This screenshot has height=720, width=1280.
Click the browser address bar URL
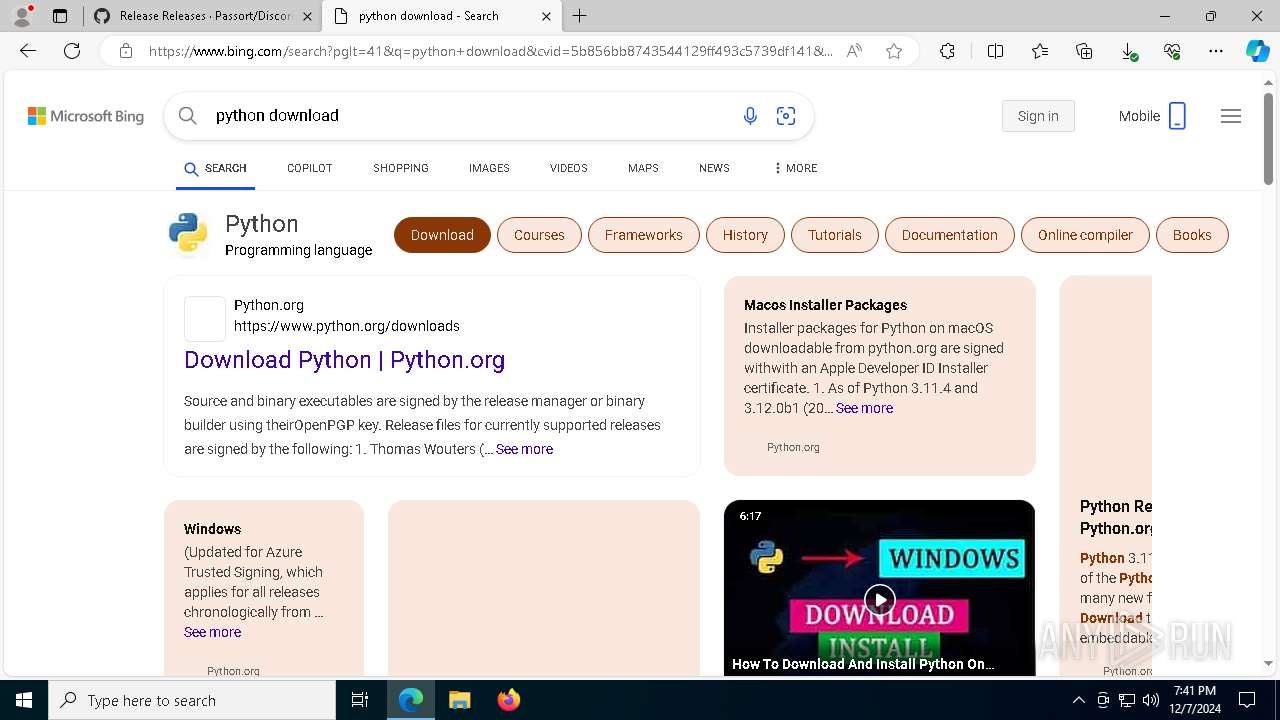point(490,51)
